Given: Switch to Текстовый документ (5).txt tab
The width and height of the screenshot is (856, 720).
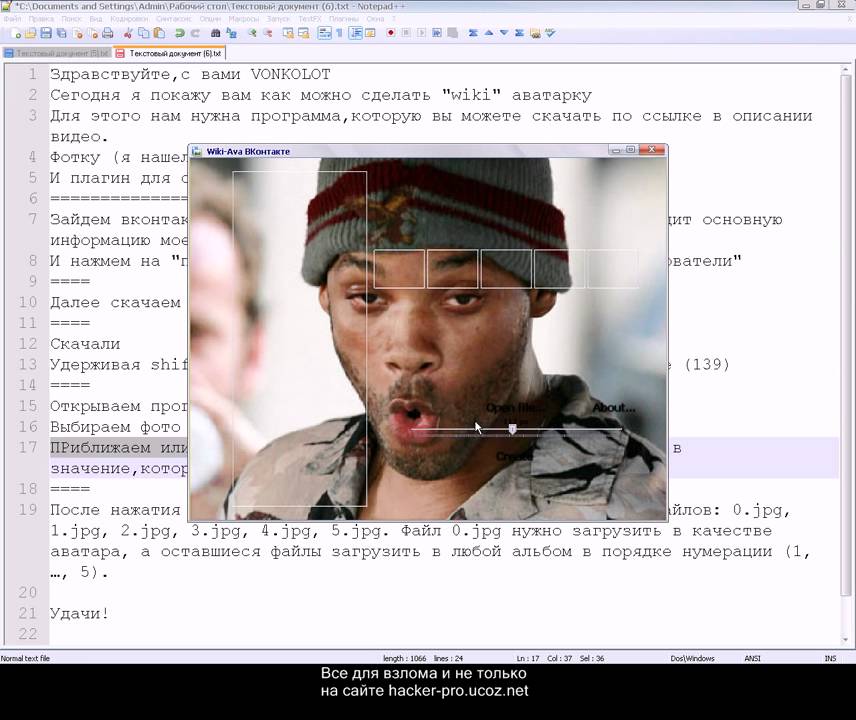Looking at the screenshot, I should coord(57,53).
